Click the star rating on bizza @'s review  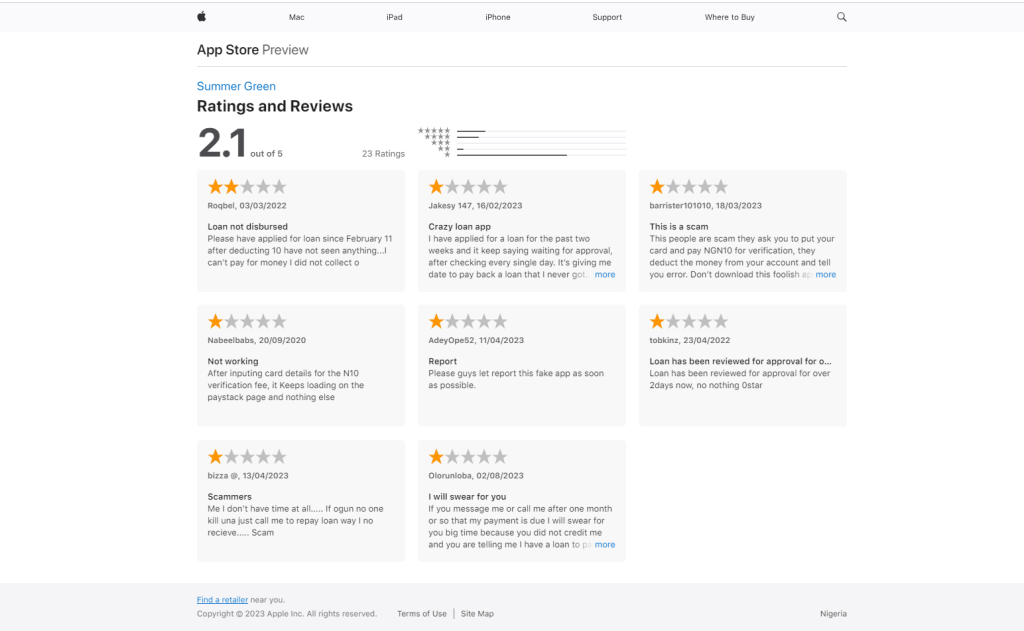[x=247, y=457]
